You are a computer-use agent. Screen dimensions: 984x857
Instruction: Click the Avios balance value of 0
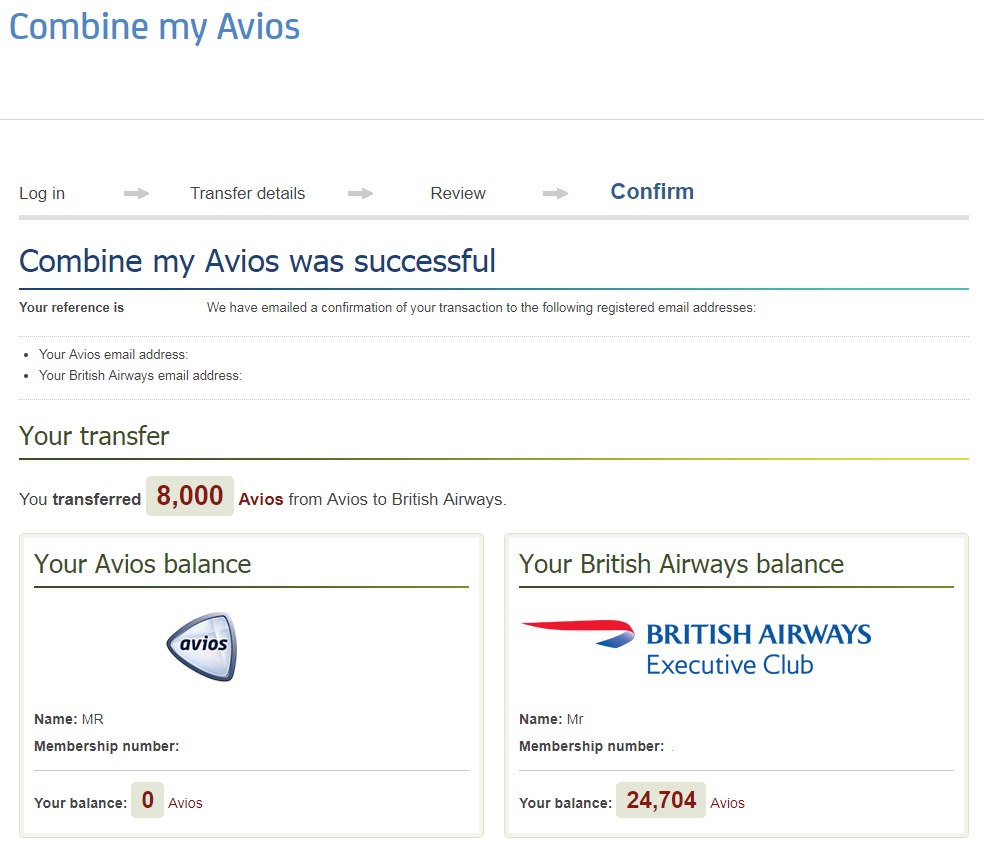click(147, 800)
